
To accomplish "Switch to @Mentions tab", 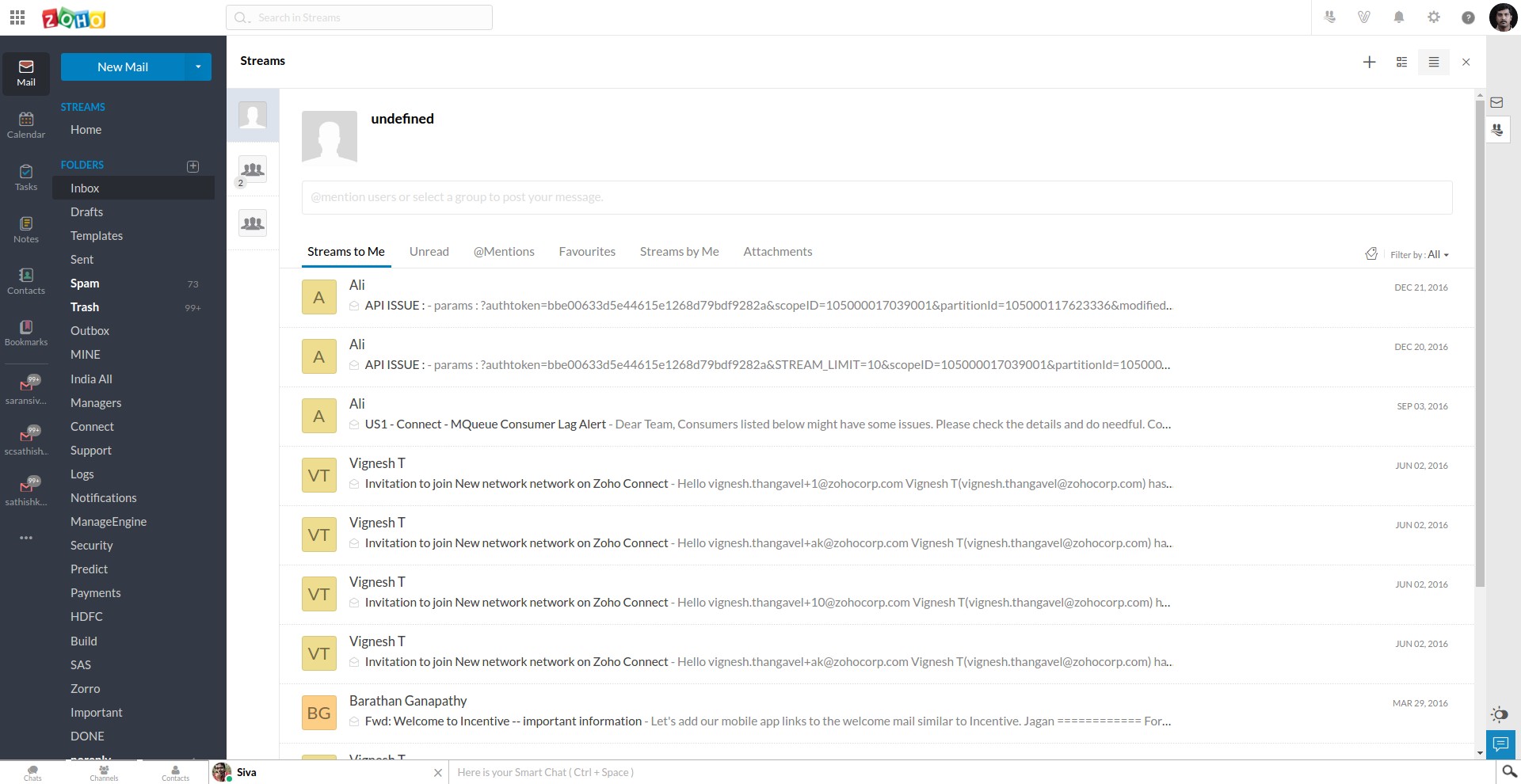I will 504,251.
